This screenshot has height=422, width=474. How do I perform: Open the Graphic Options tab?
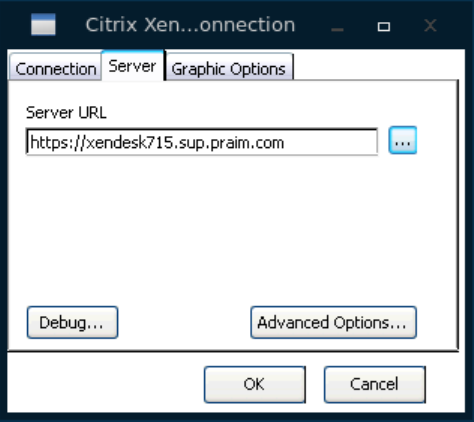point(229,67)
